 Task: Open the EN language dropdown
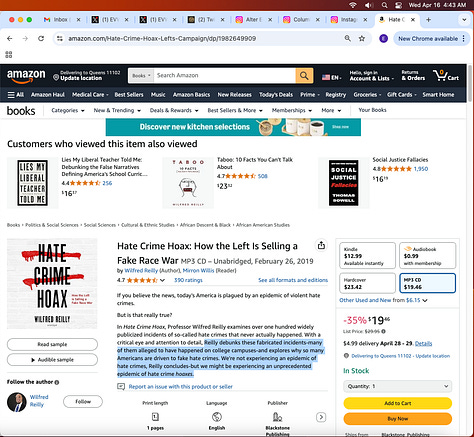[x=332, y=78]
